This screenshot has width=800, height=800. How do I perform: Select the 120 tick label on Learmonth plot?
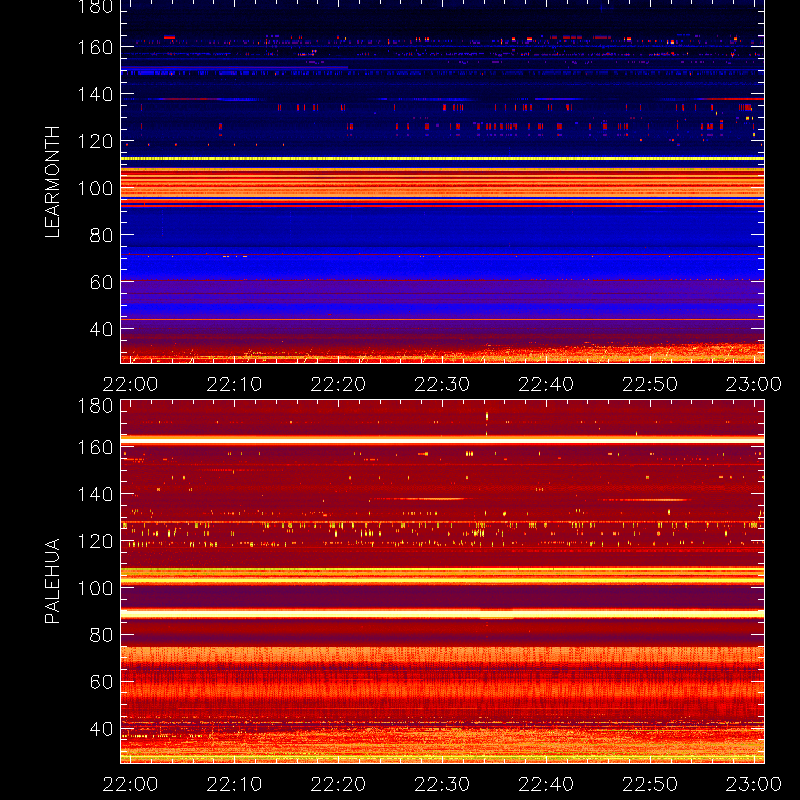pos(95,141)
